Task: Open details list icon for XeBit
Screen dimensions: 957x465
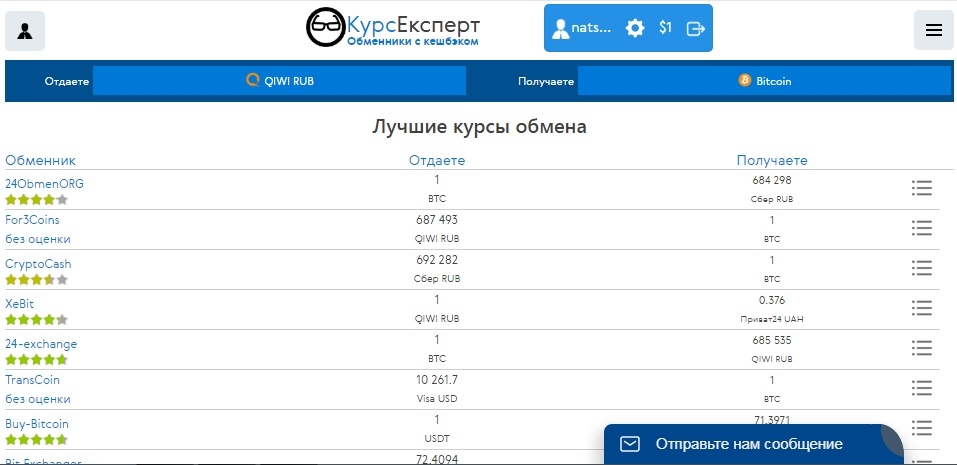Action: coord(922,308)
